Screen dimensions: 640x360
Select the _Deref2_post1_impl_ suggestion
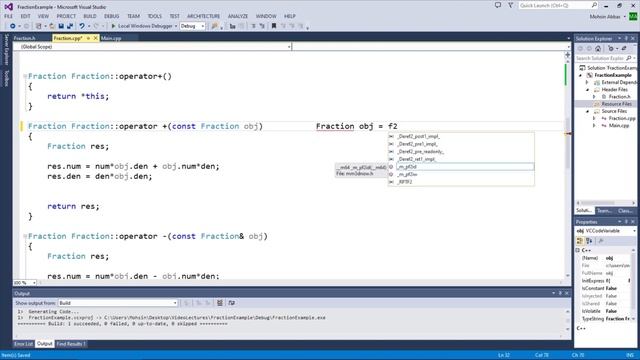click(x=461, y=136)
